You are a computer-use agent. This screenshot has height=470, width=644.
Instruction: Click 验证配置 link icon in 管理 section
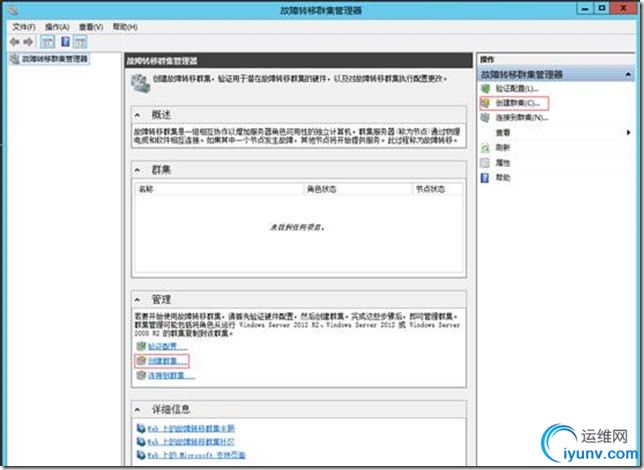click(141, 346)
